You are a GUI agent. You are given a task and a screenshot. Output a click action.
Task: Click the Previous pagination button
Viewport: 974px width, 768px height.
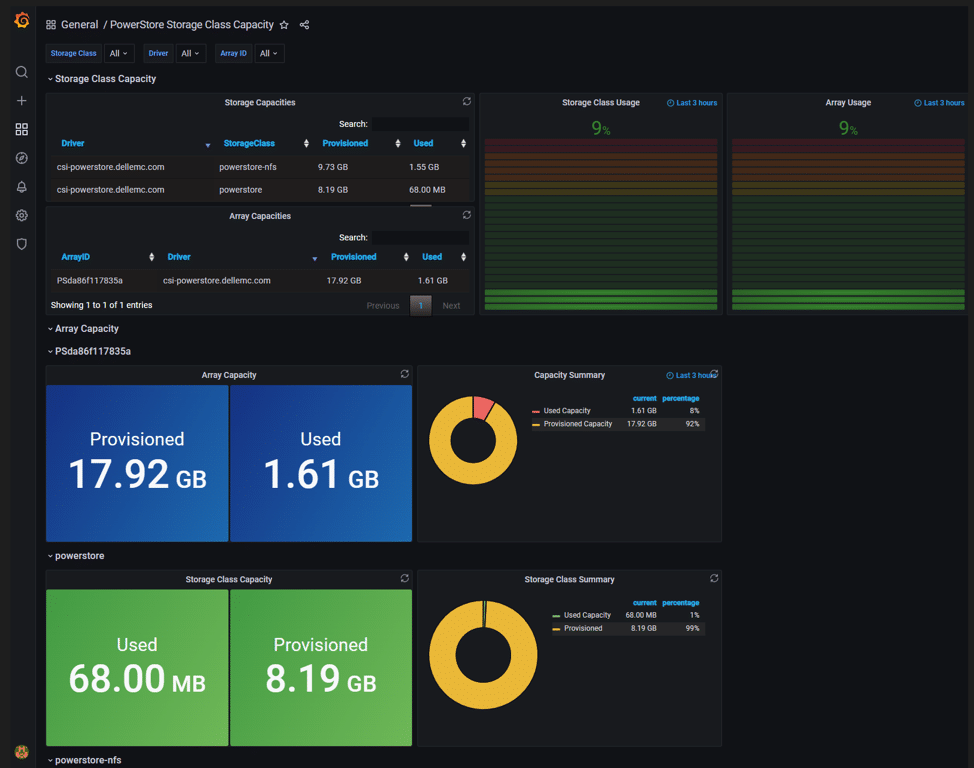point(383,306)
